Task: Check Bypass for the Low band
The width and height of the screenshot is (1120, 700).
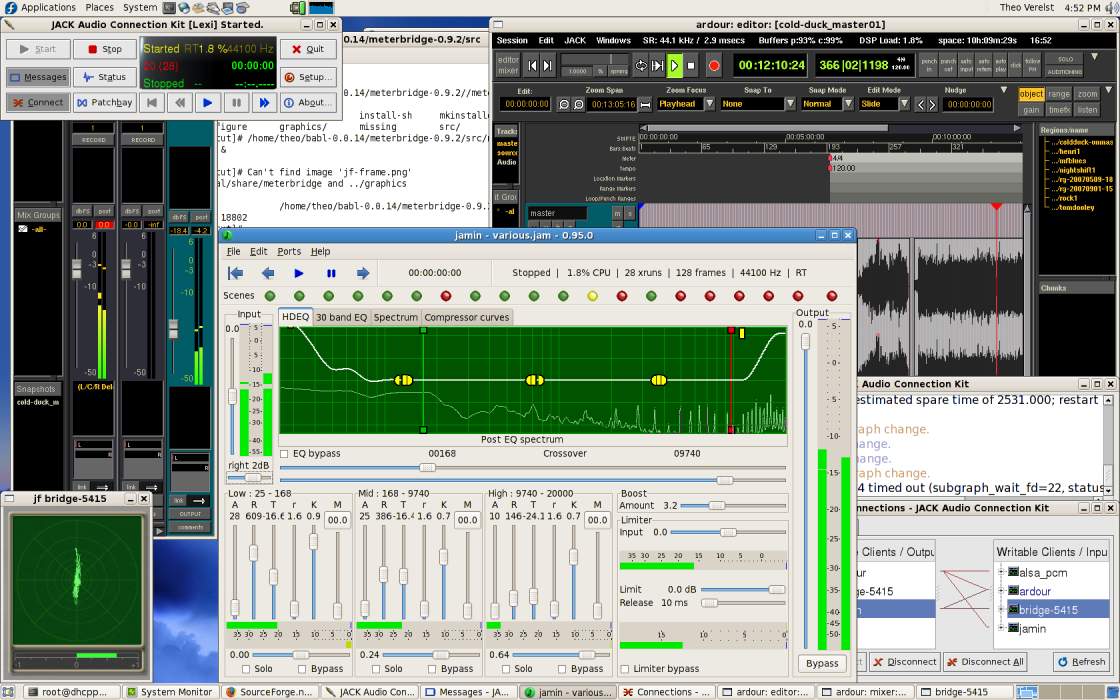Action: pyautogui.click(x=302, y=669)
